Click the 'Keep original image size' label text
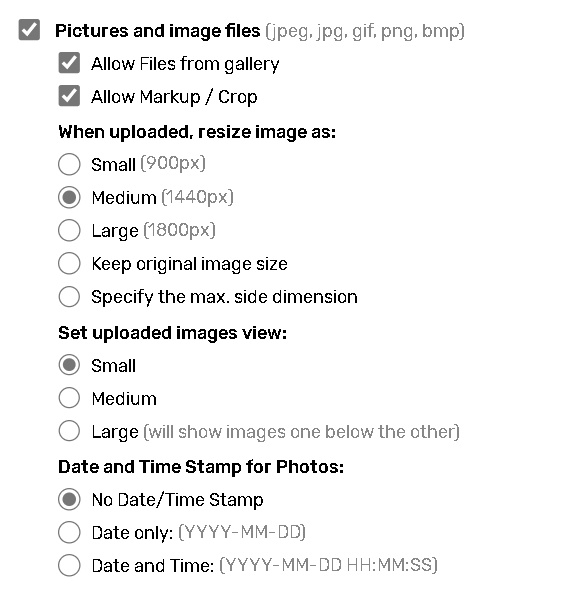This screenshot has height=605, width=571. click(189, 264)
